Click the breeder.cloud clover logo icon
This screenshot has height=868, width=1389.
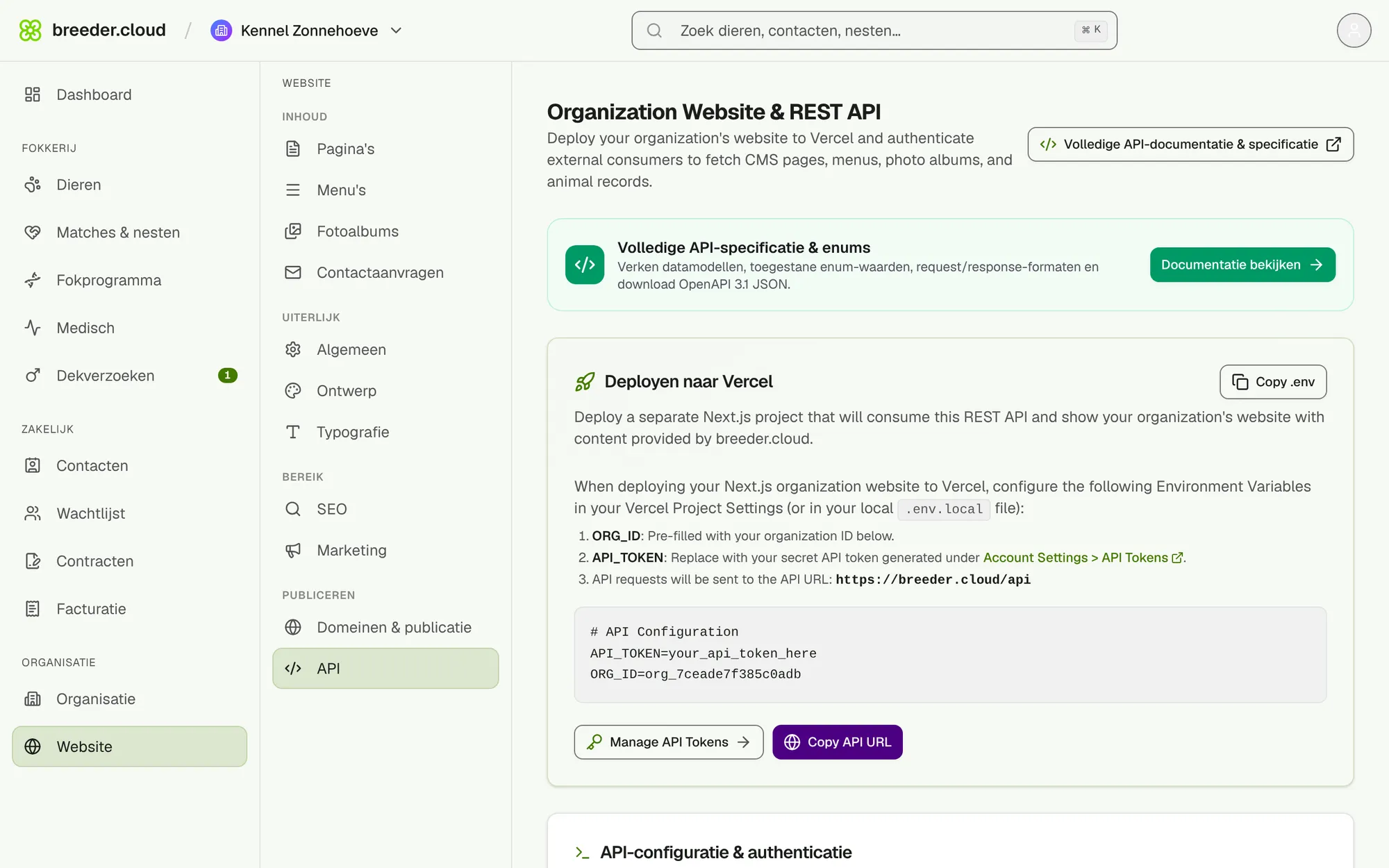pos(30,30)
